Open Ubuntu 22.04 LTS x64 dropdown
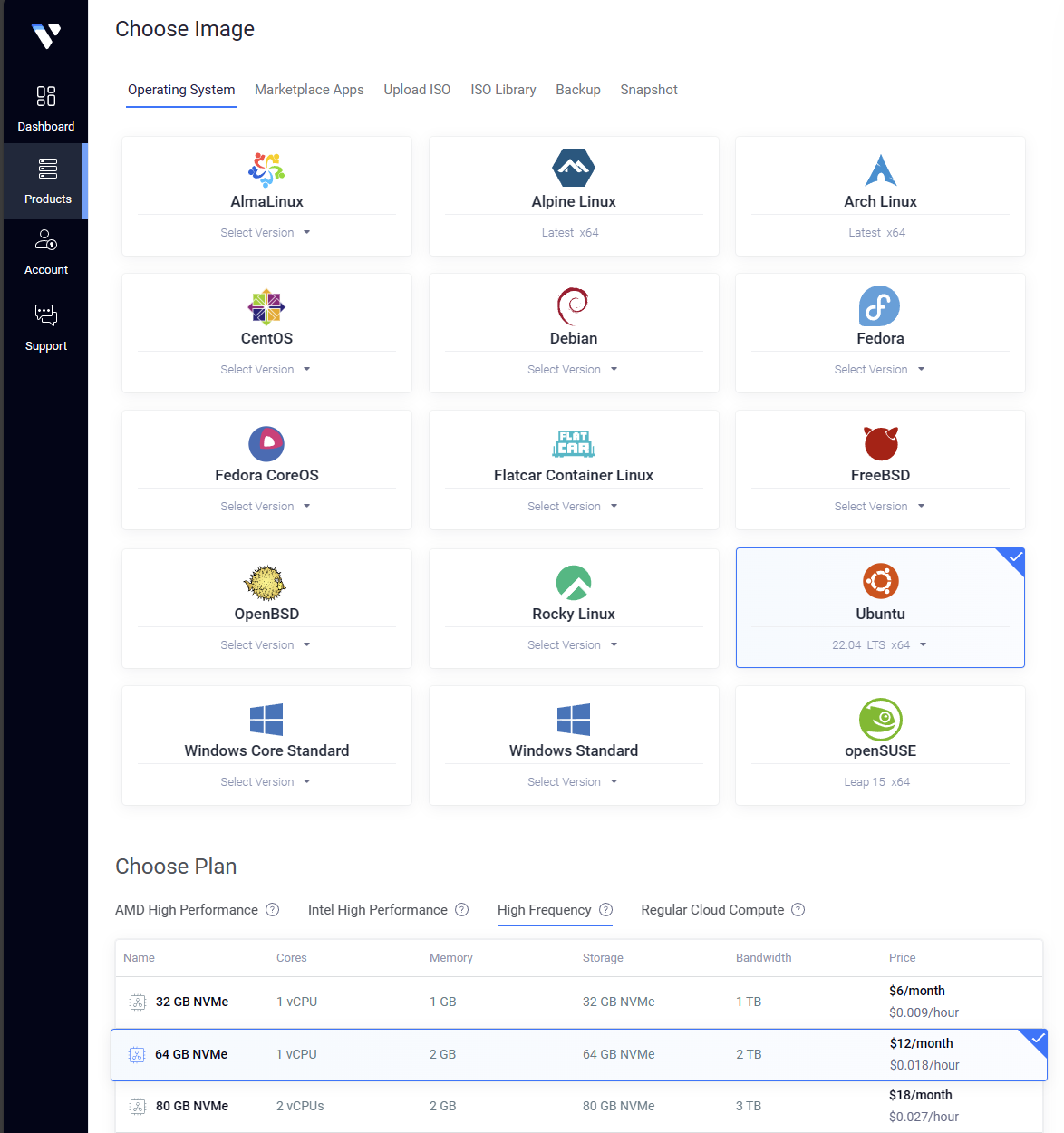The height and width of the screenshot is (1133, 1064). (879, 645)
